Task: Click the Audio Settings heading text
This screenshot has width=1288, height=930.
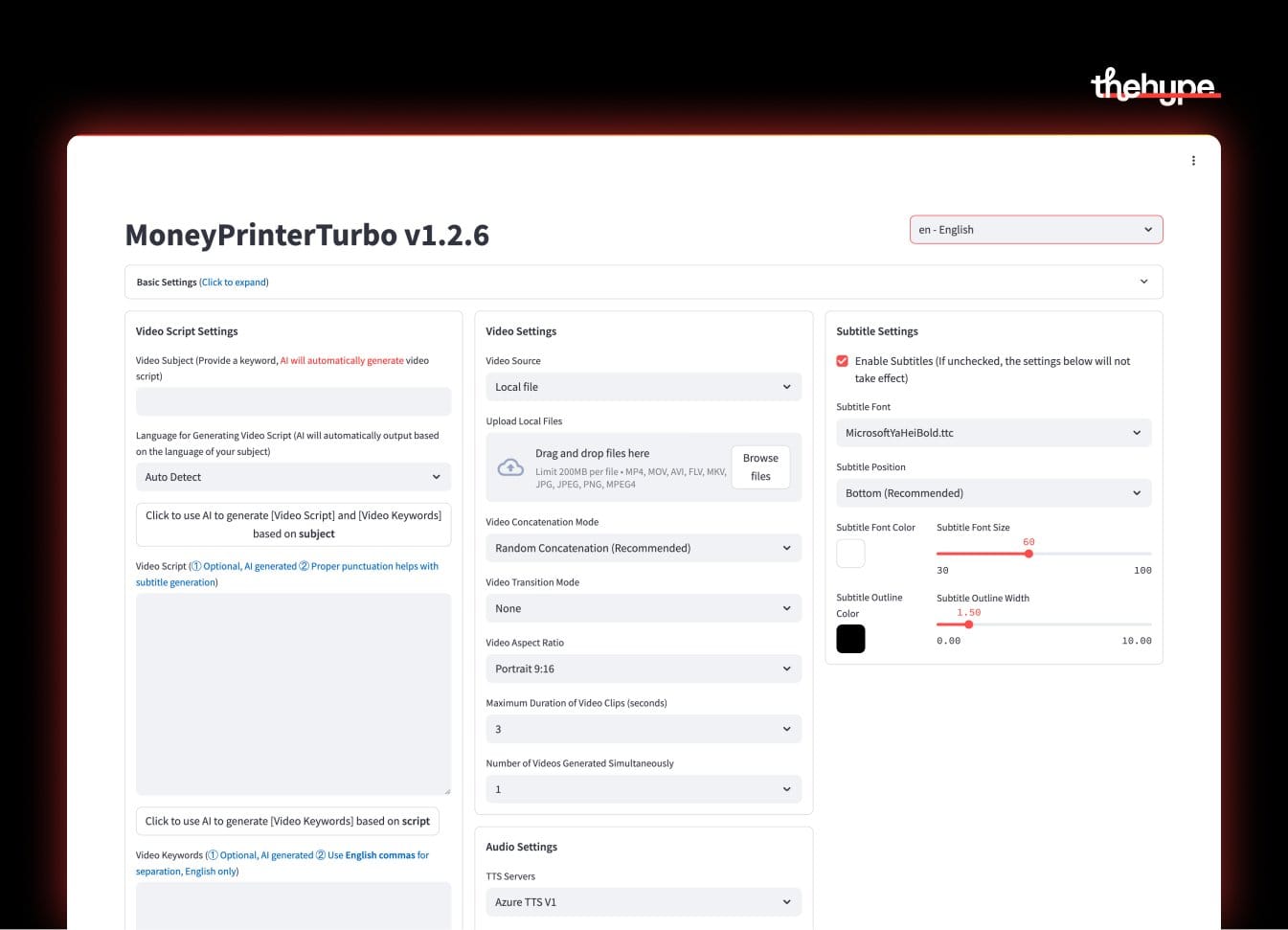Action: [521, 847]
